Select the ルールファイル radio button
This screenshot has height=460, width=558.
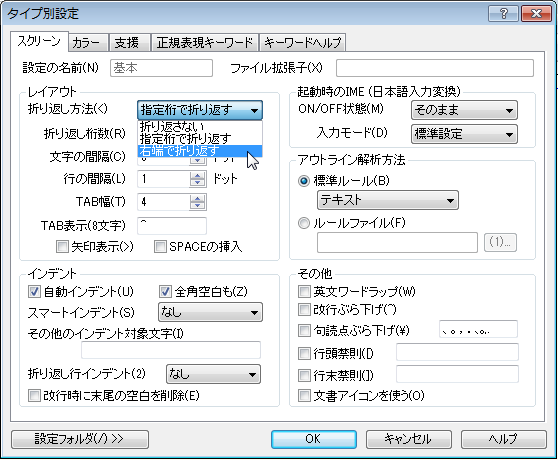[304, 223]
